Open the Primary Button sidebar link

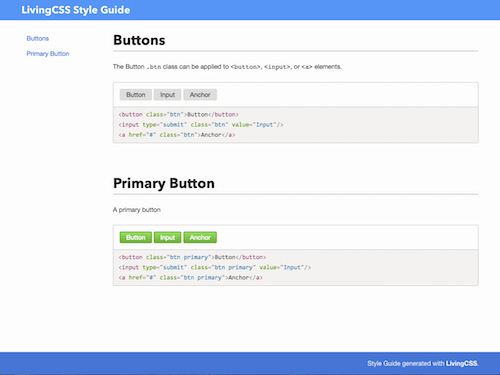click(x=48, y=54)
